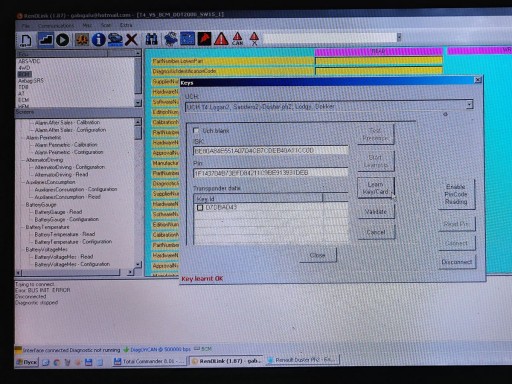512x384 pixels.
Task: Open the blue info icon
Action: pos(98,40)
